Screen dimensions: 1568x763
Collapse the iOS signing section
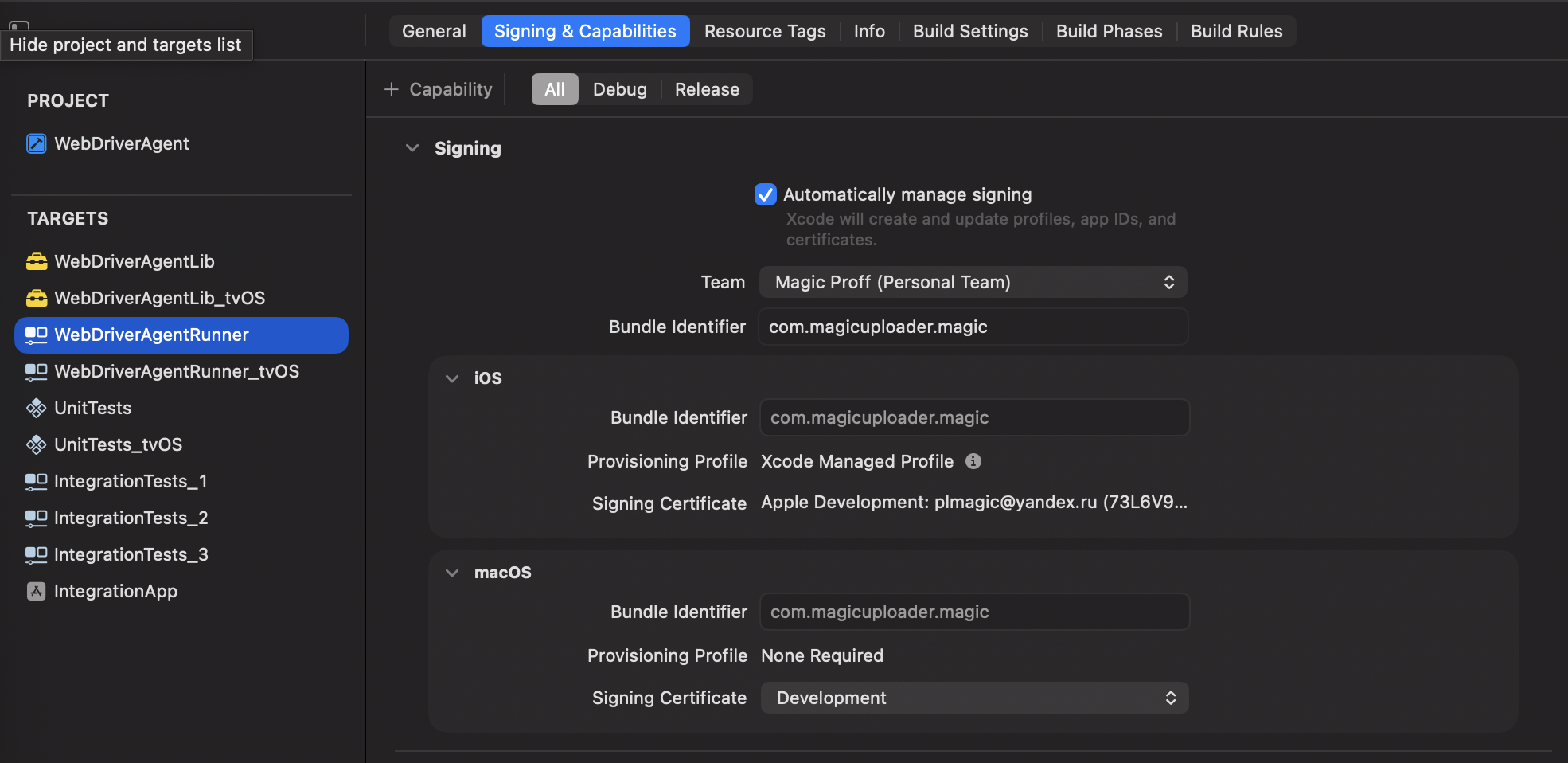pyautogui.click(x=451, y=378)
